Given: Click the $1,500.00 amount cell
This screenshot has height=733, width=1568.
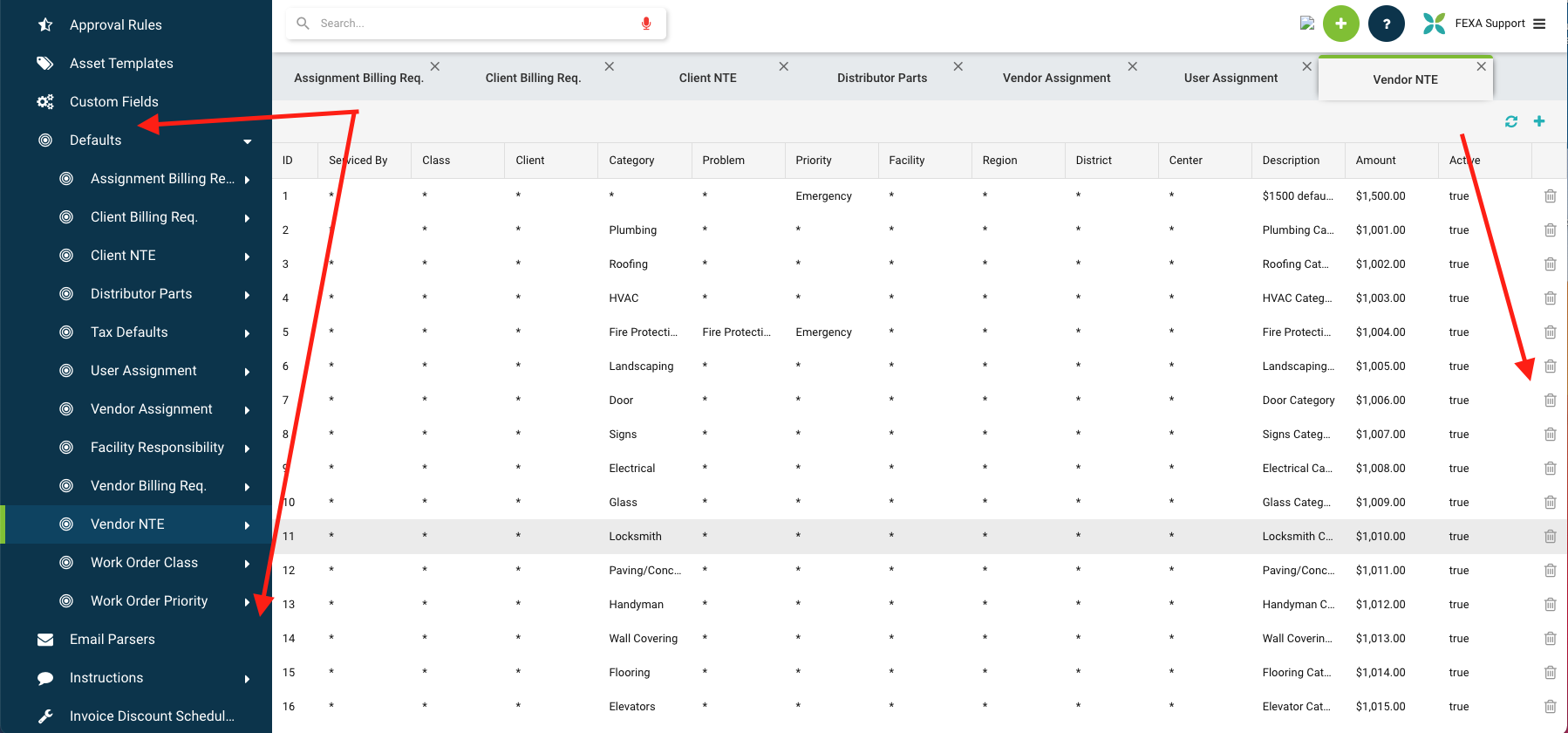Looking at the screenshot, I should point(1381,196).
